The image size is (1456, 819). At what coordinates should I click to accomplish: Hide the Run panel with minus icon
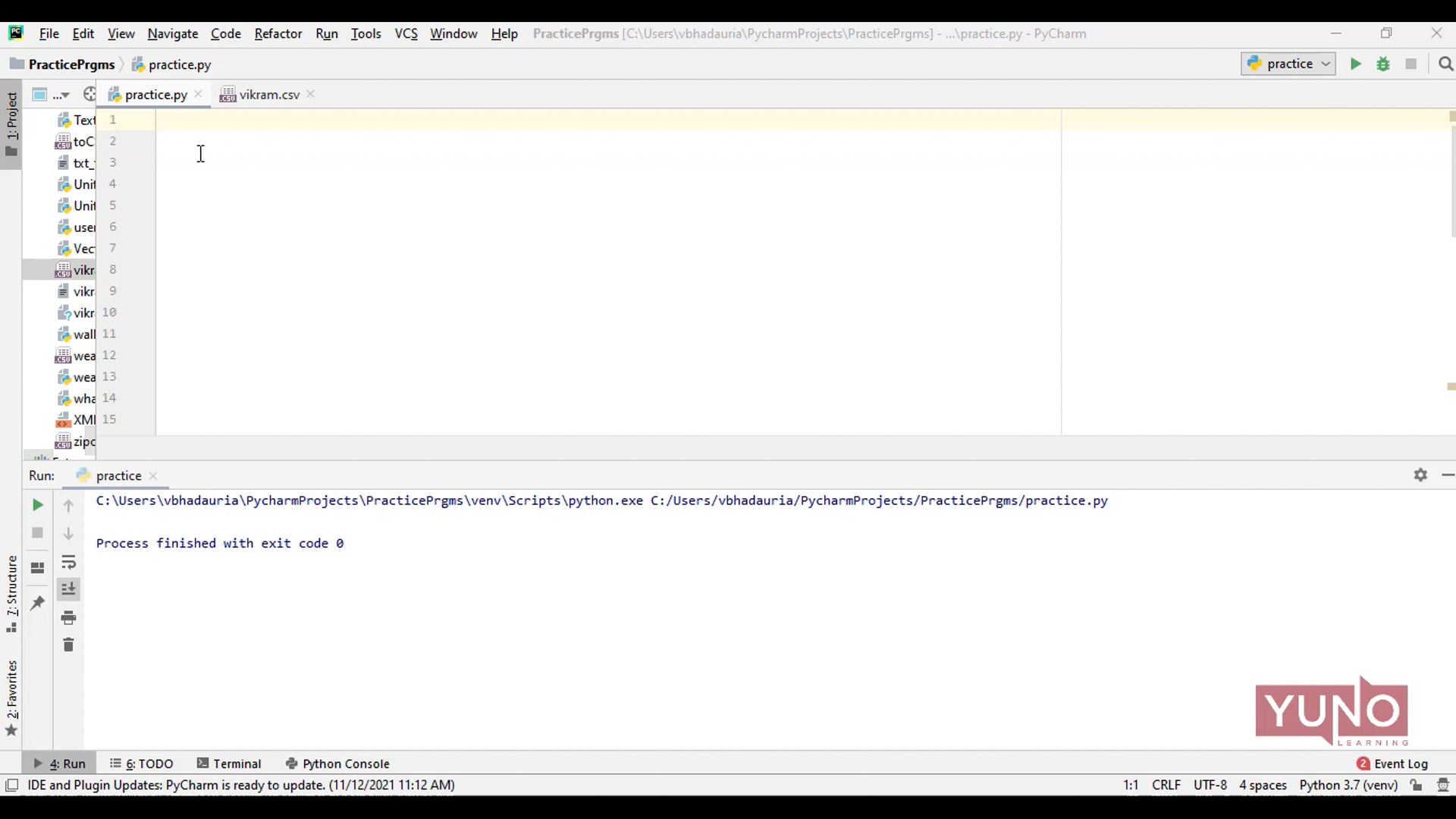(x=1448, y=475)
